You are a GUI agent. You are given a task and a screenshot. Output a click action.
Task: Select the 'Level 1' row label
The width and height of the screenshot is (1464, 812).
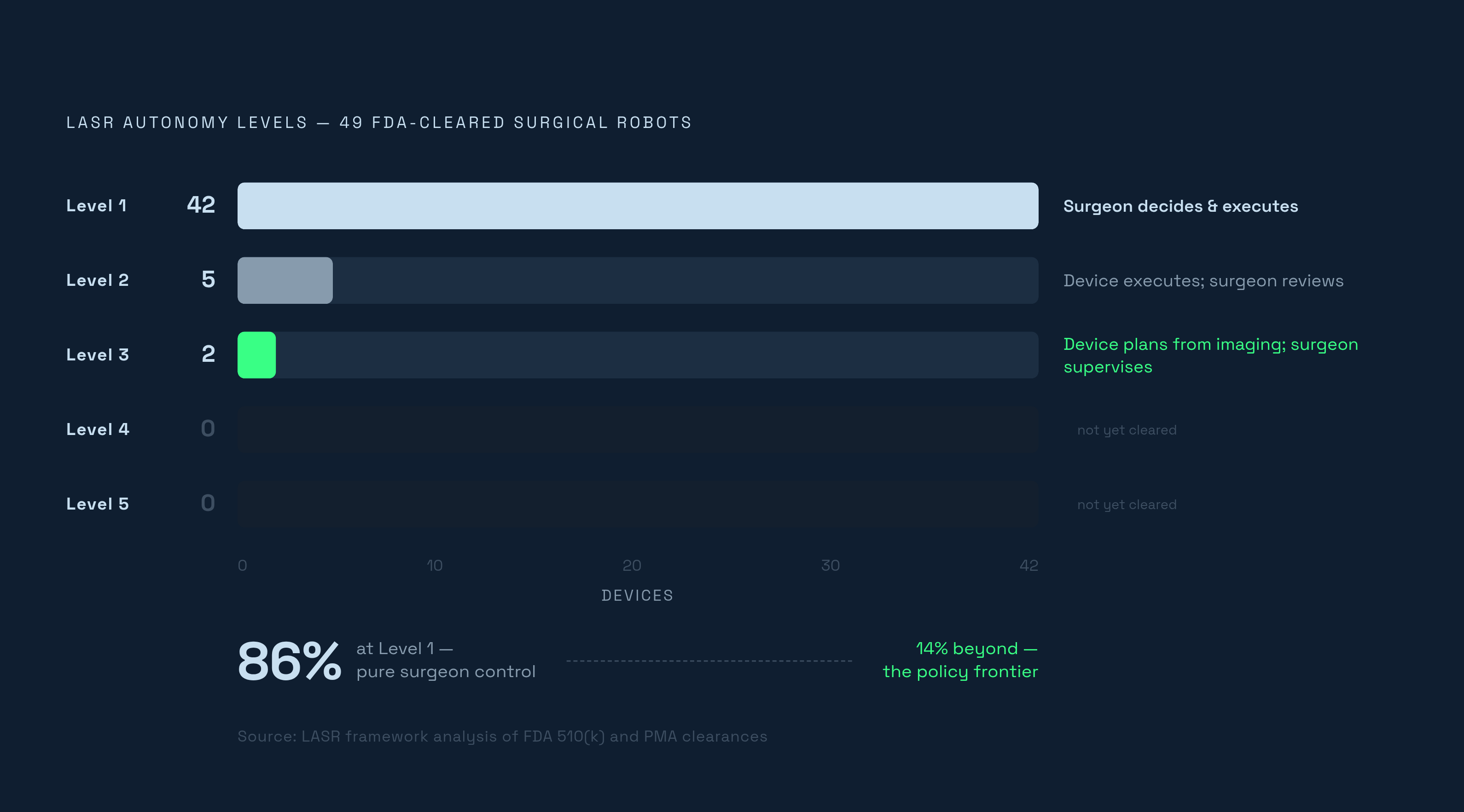click(96, 206)
